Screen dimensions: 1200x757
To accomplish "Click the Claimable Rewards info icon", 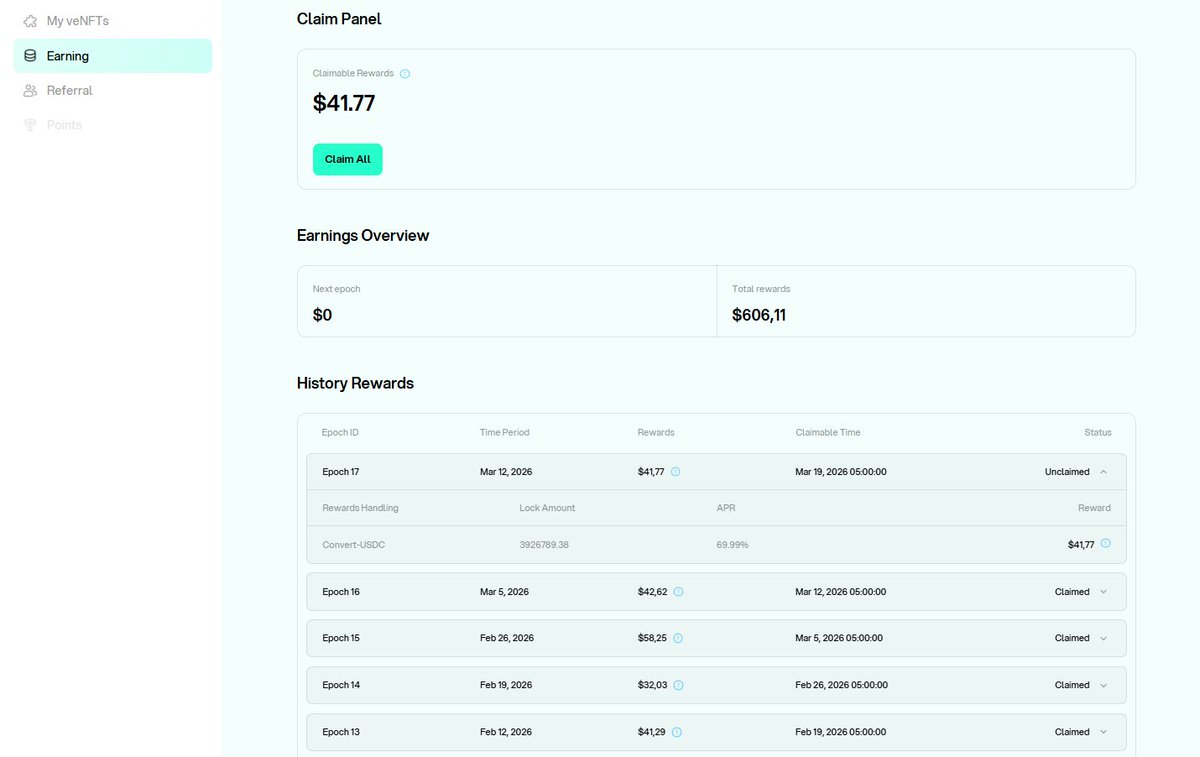I will pyautogui.click(x=405, y=74).
